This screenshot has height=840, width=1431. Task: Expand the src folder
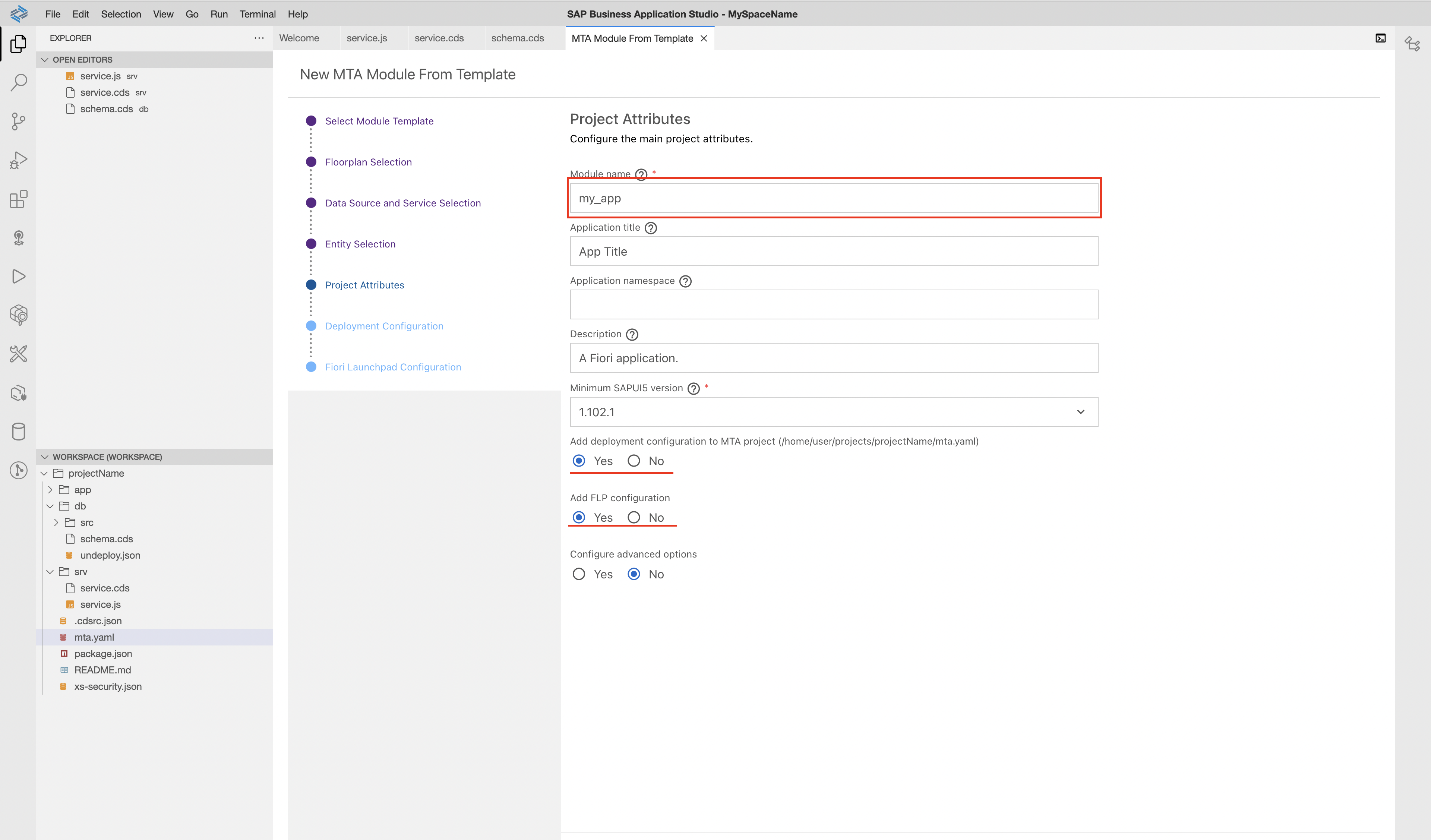tap(56, 522)
